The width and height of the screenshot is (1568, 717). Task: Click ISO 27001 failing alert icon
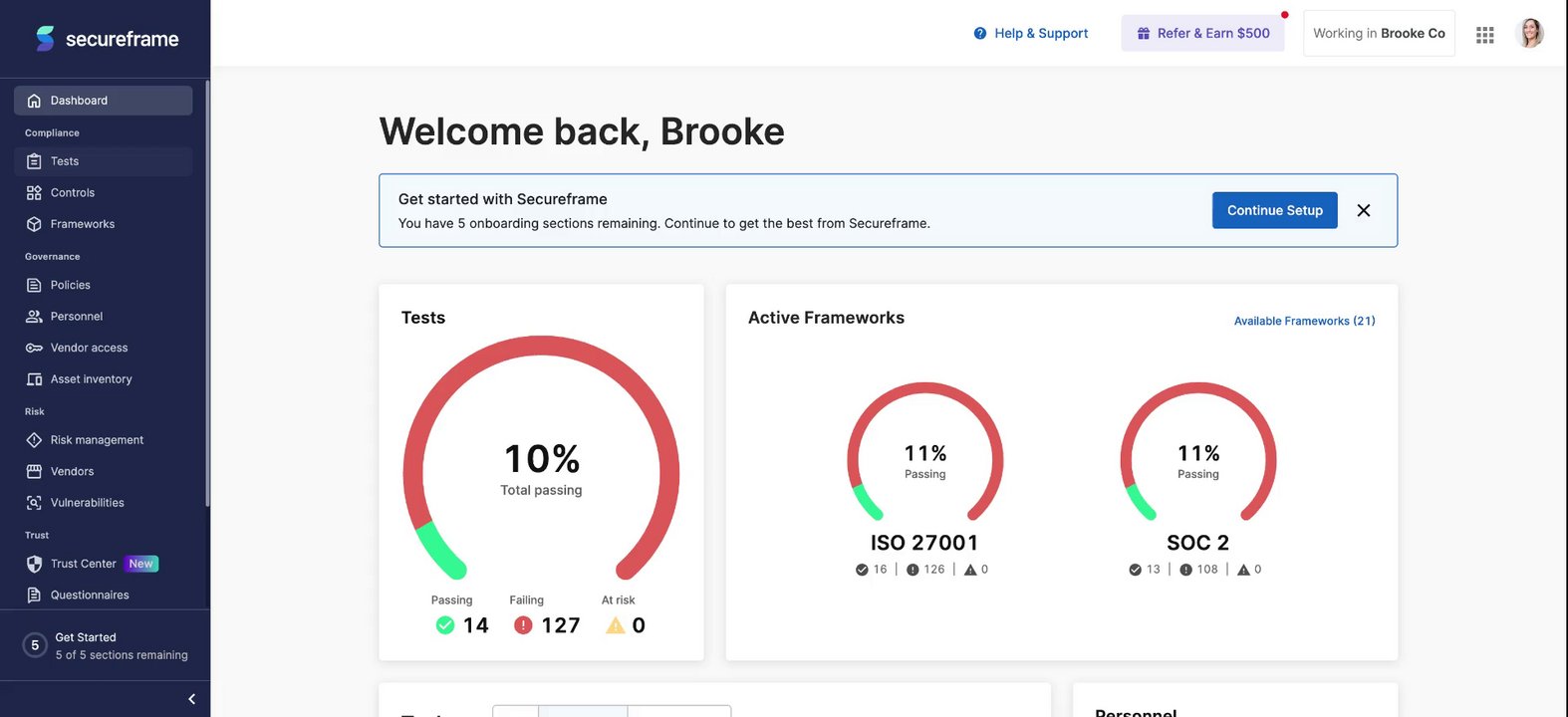click(x=913, y=570)
